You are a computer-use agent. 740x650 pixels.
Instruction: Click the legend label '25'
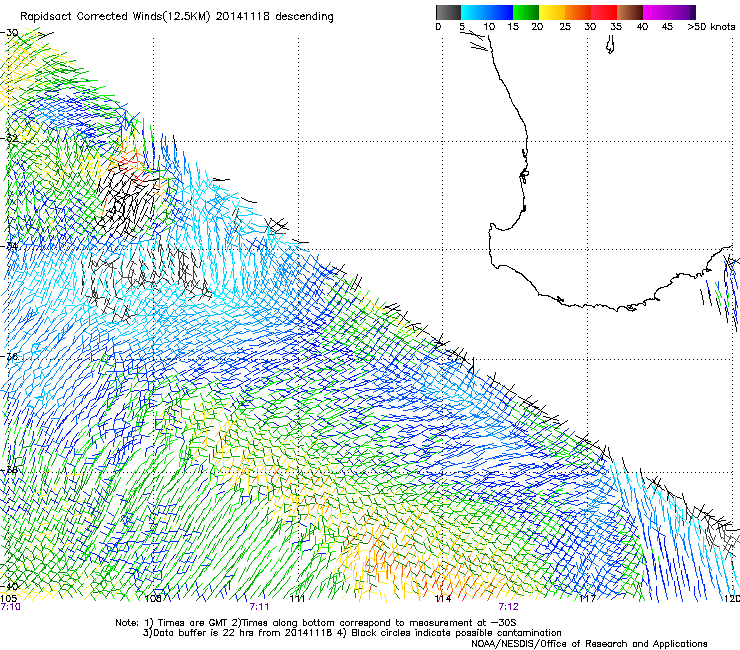(565, 27)
